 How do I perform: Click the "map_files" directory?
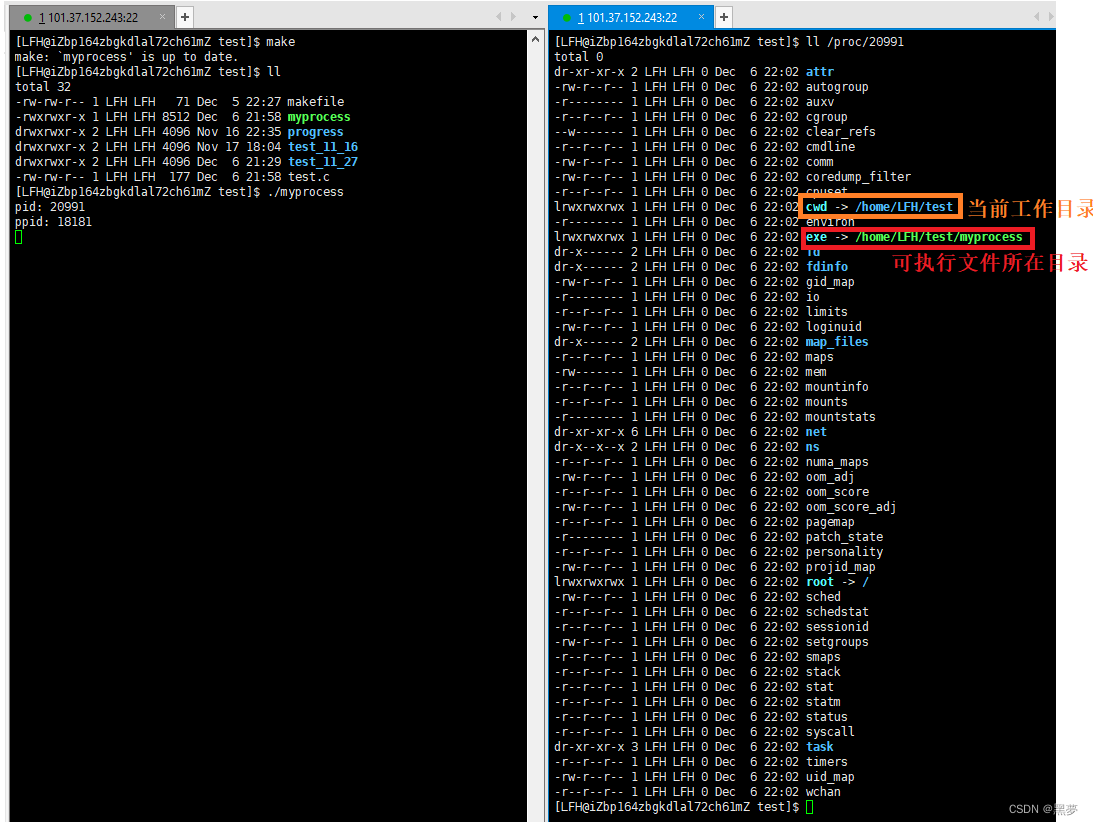[837, 342]
